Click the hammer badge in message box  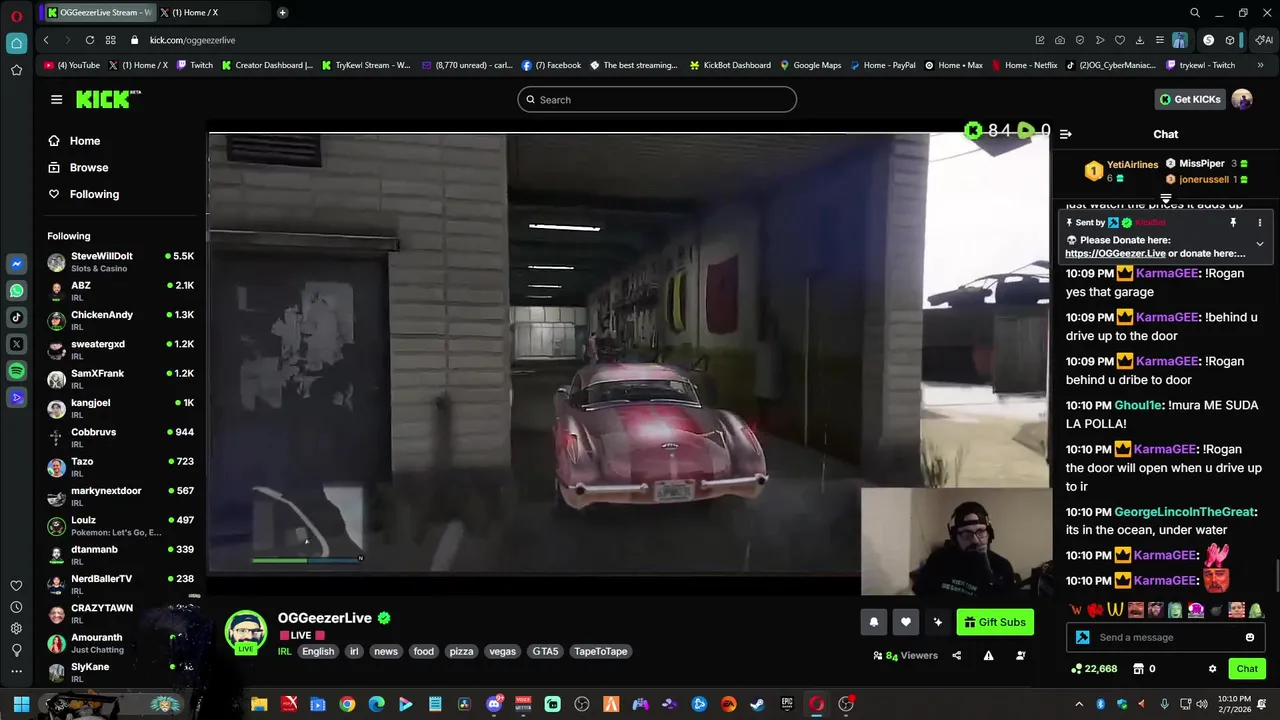1082,637
